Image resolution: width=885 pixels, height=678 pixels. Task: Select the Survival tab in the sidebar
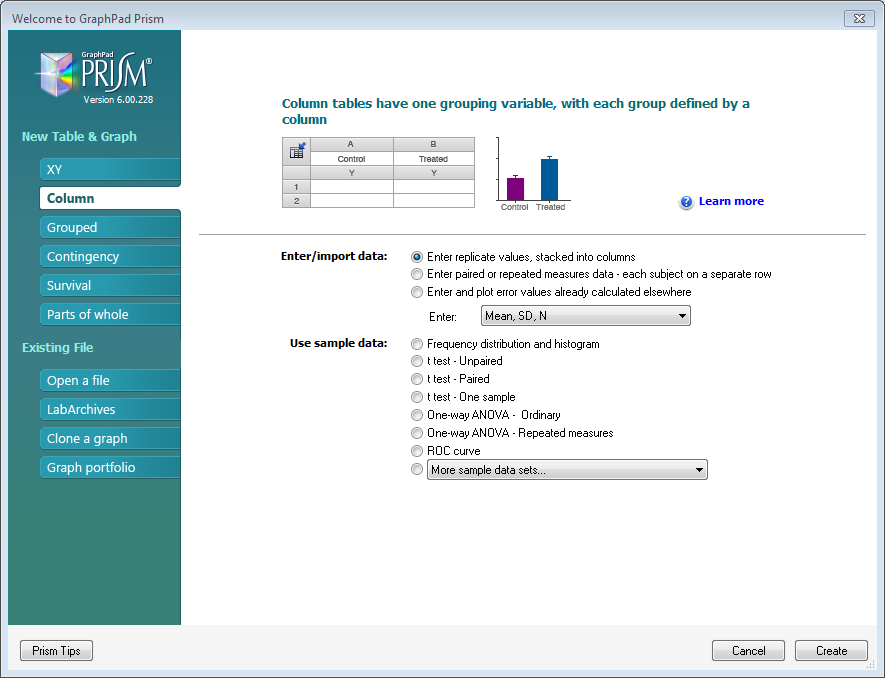pyautogui.click(x=109, y=286)
